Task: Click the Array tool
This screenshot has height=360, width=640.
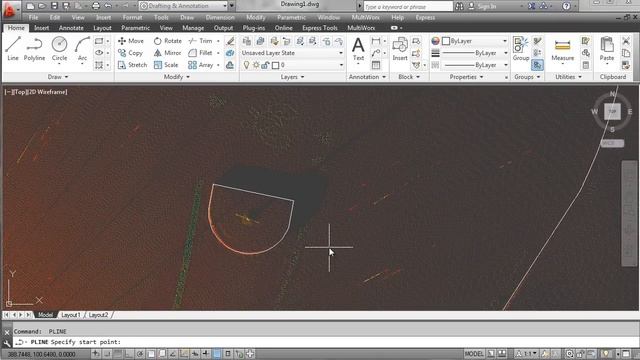Action: [201, 65]
